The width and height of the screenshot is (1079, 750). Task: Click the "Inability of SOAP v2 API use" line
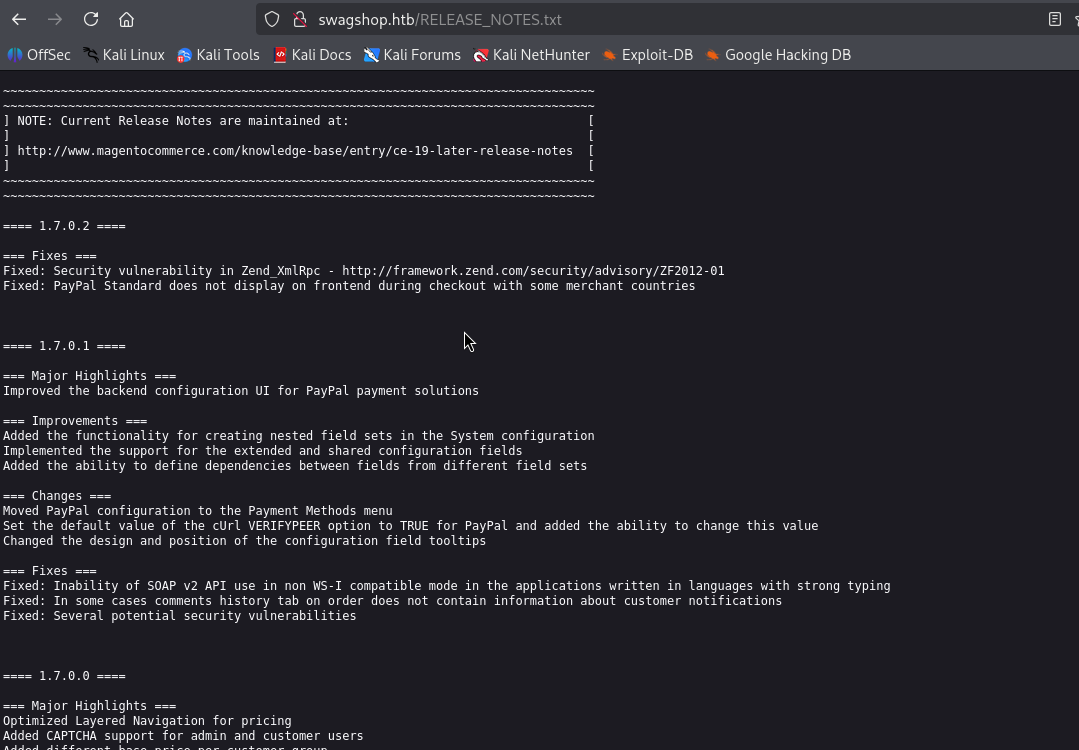447,586
